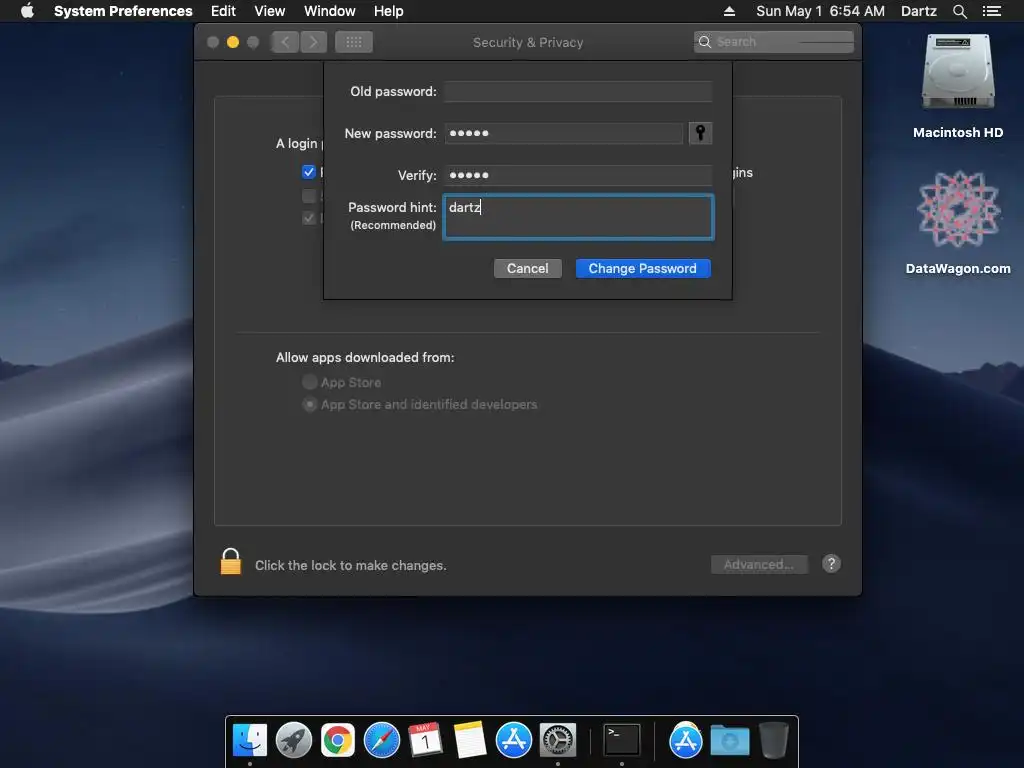Toggle the checked blue login password checkbox

pyautogui.click(x=309, y=172)
